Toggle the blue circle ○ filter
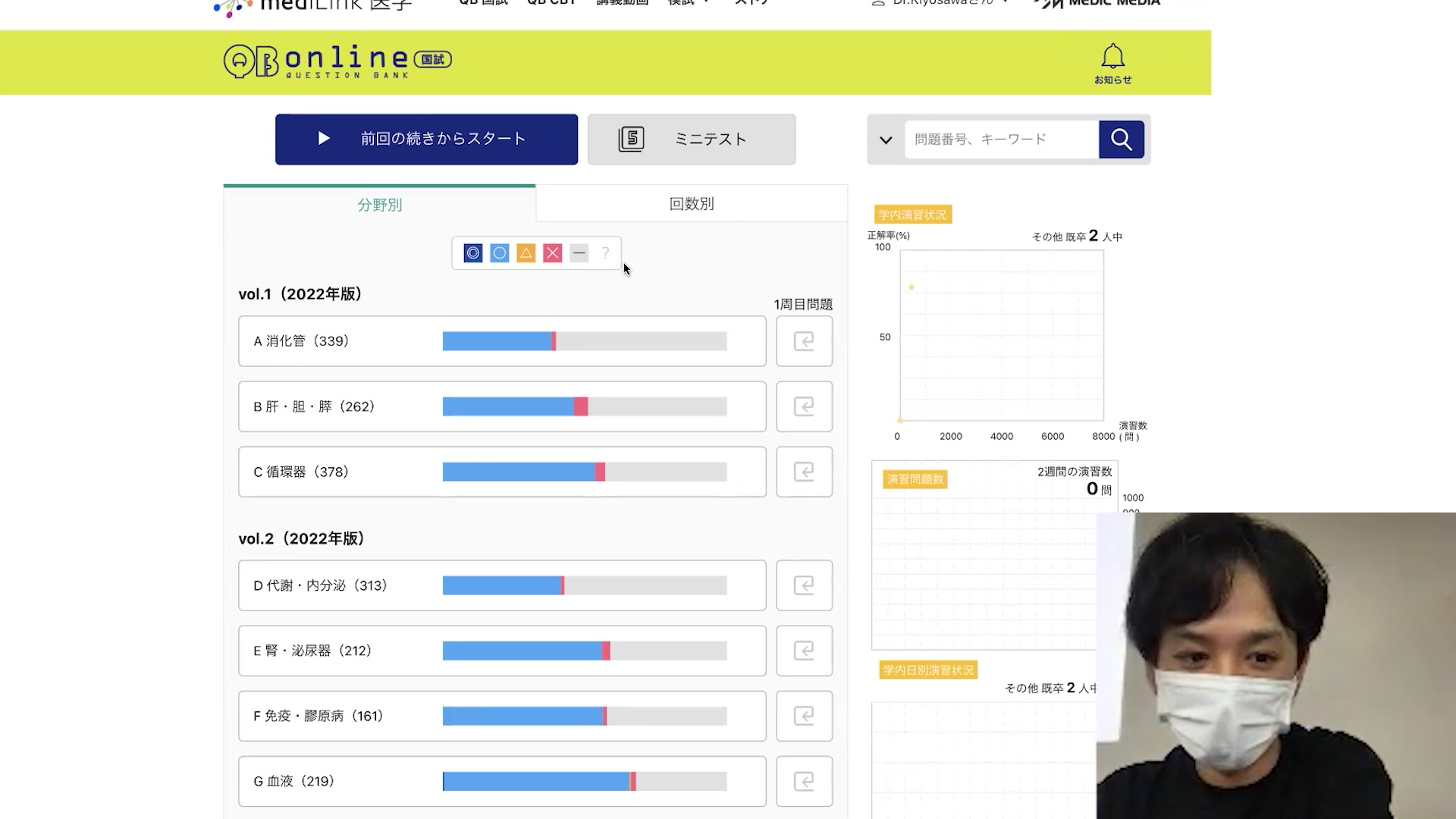This screenshot has width=1456, height=819. (500, 253)
